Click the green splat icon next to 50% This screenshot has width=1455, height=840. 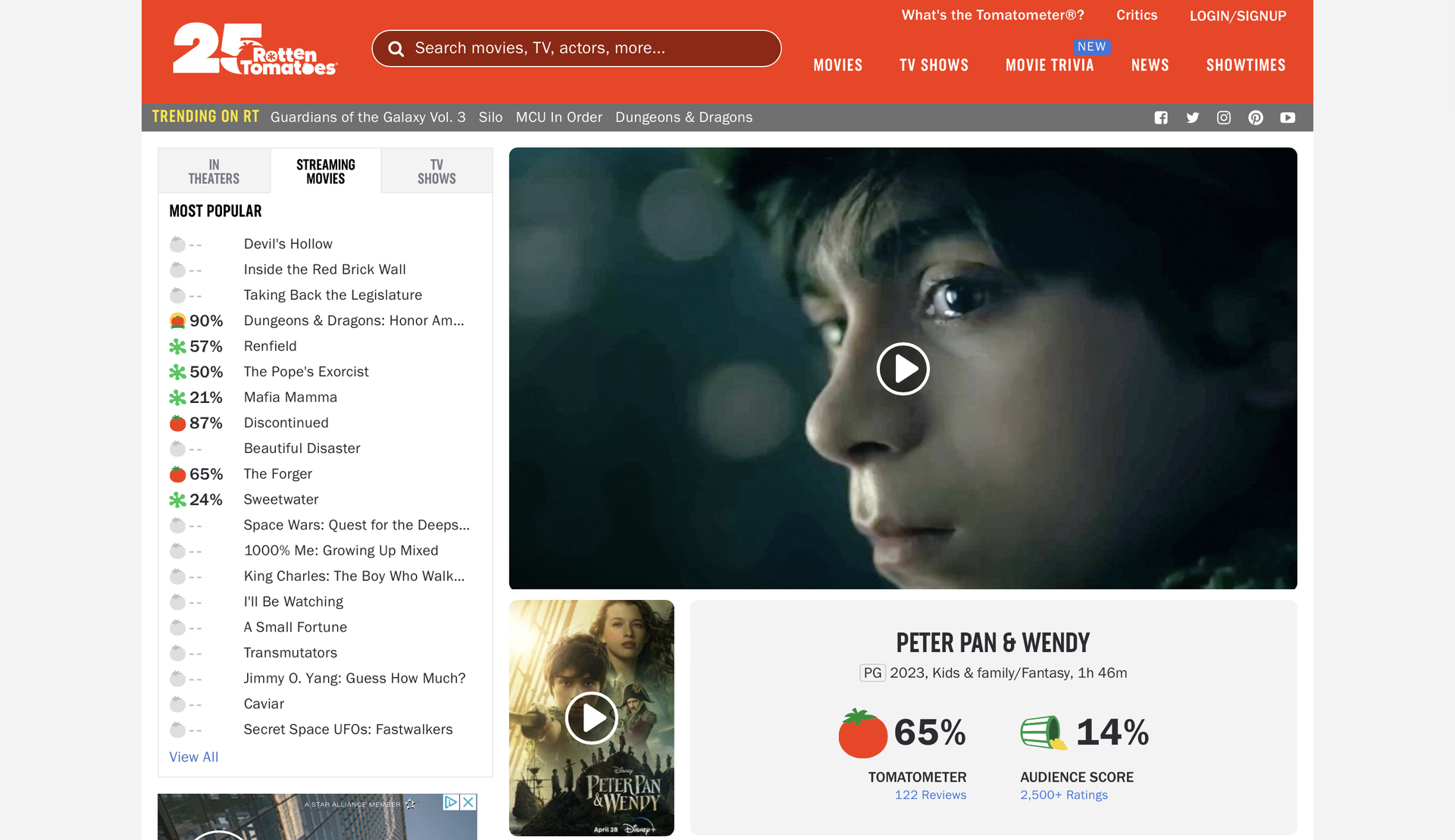pos(177,372)
